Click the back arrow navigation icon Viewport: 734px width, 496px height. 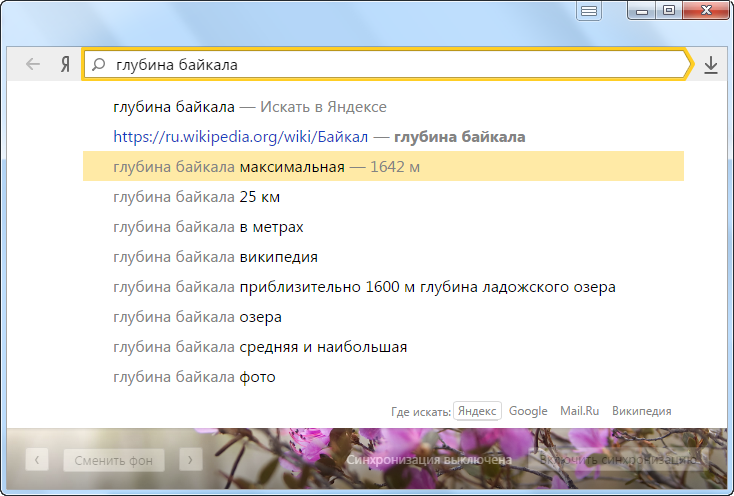[33, 64]
